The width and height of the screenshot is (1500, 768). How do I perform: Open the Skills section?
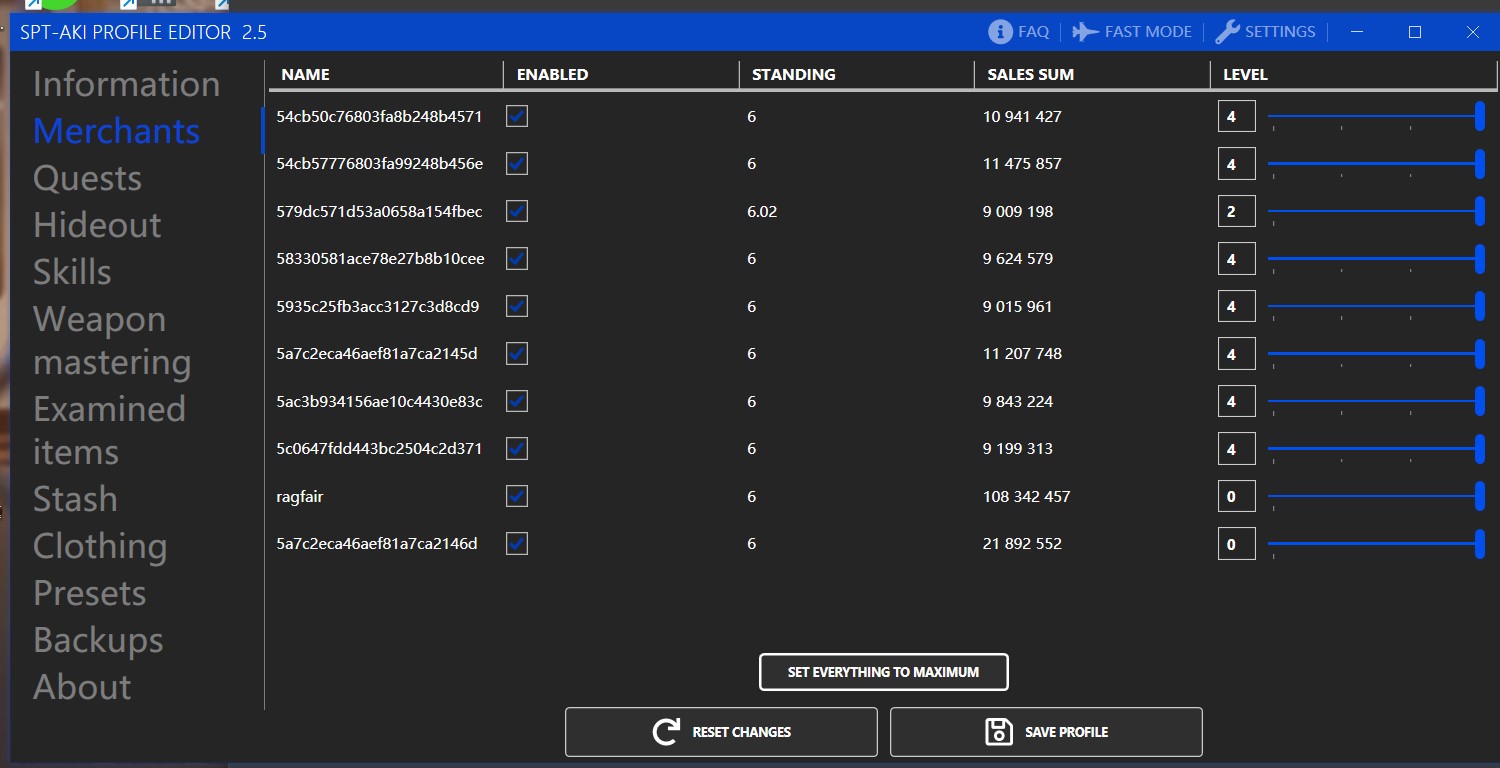tap(71, 271)
